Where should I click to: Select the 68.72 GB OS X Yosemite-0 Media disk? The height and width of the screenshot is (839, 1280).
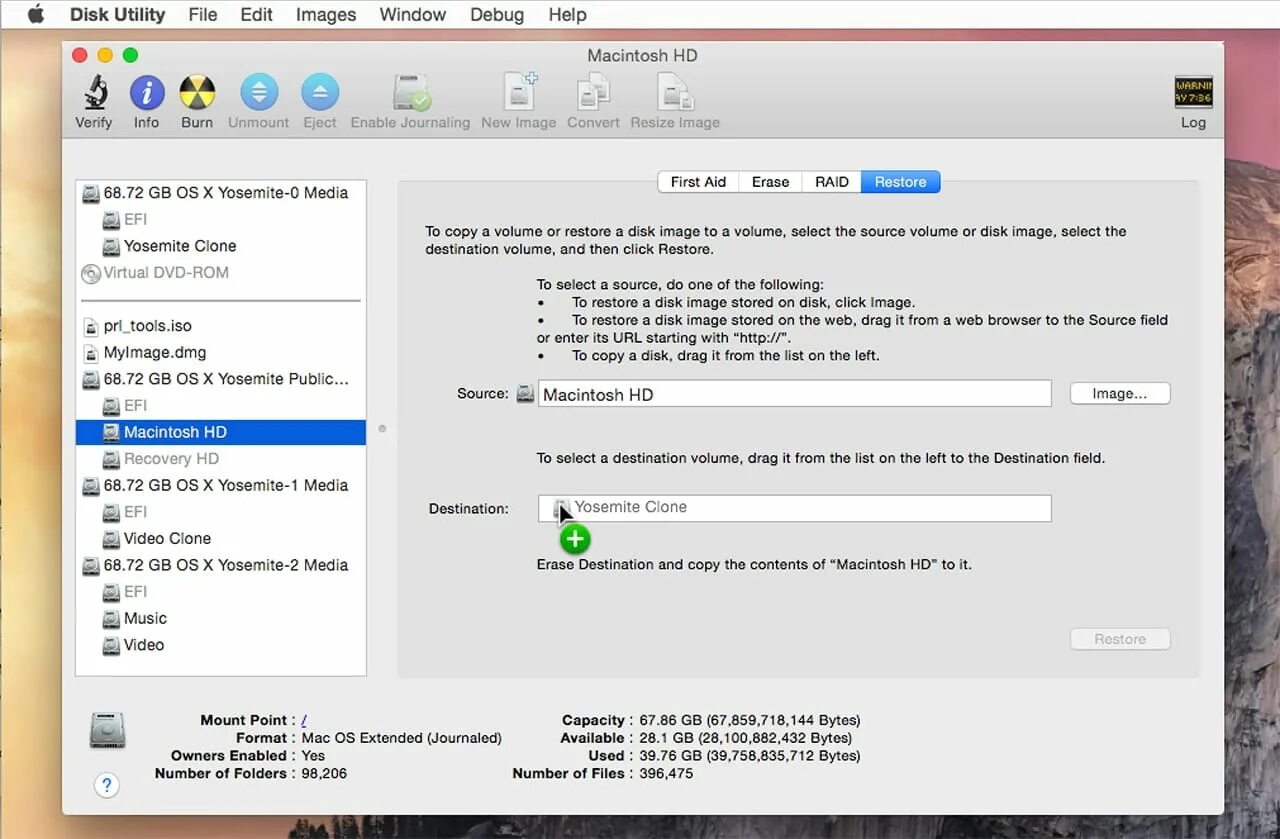(x=221, y=193)
